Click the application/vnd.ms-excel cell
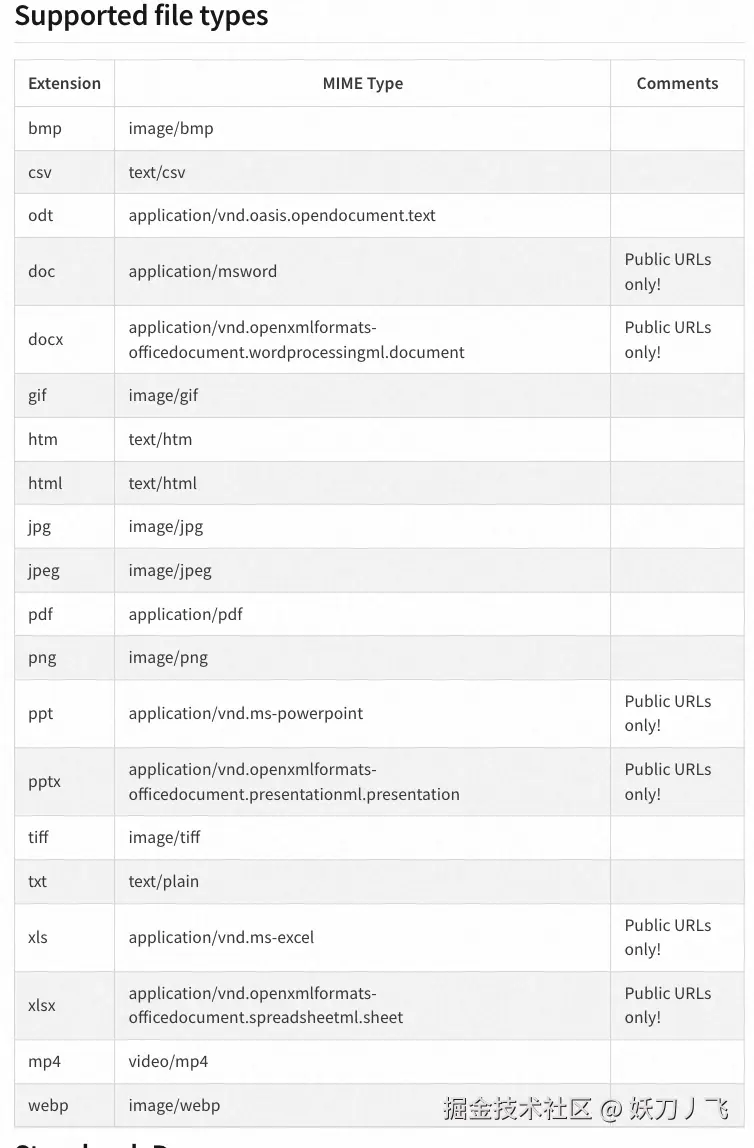754x1148 pixels. coord(221,937)
